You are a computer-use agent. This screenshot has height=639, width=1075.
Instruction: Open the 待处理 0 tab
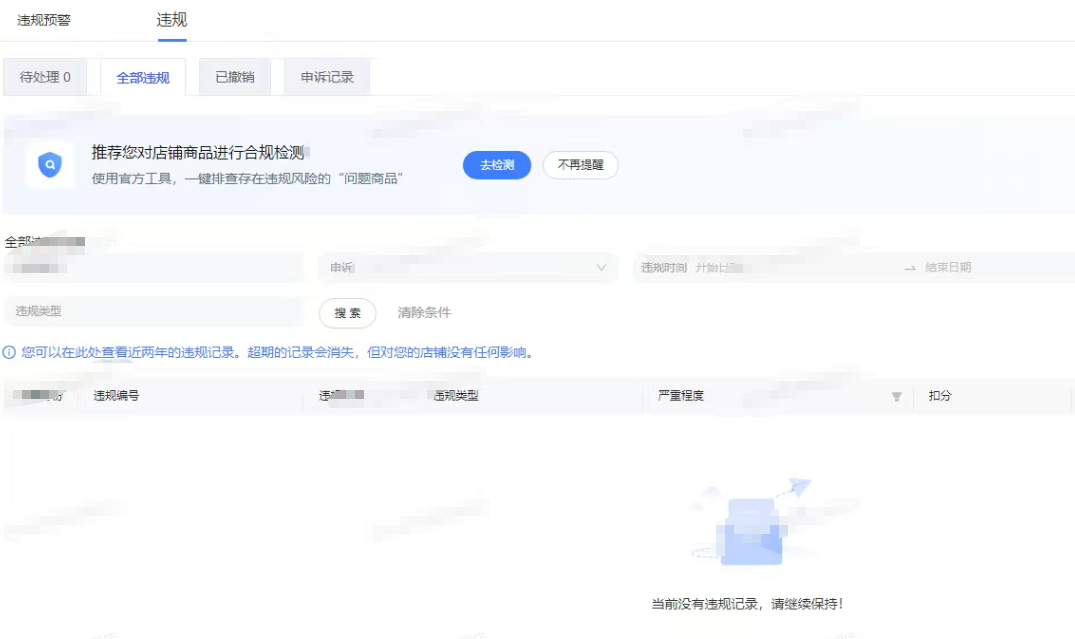click(x=45, y=77)
